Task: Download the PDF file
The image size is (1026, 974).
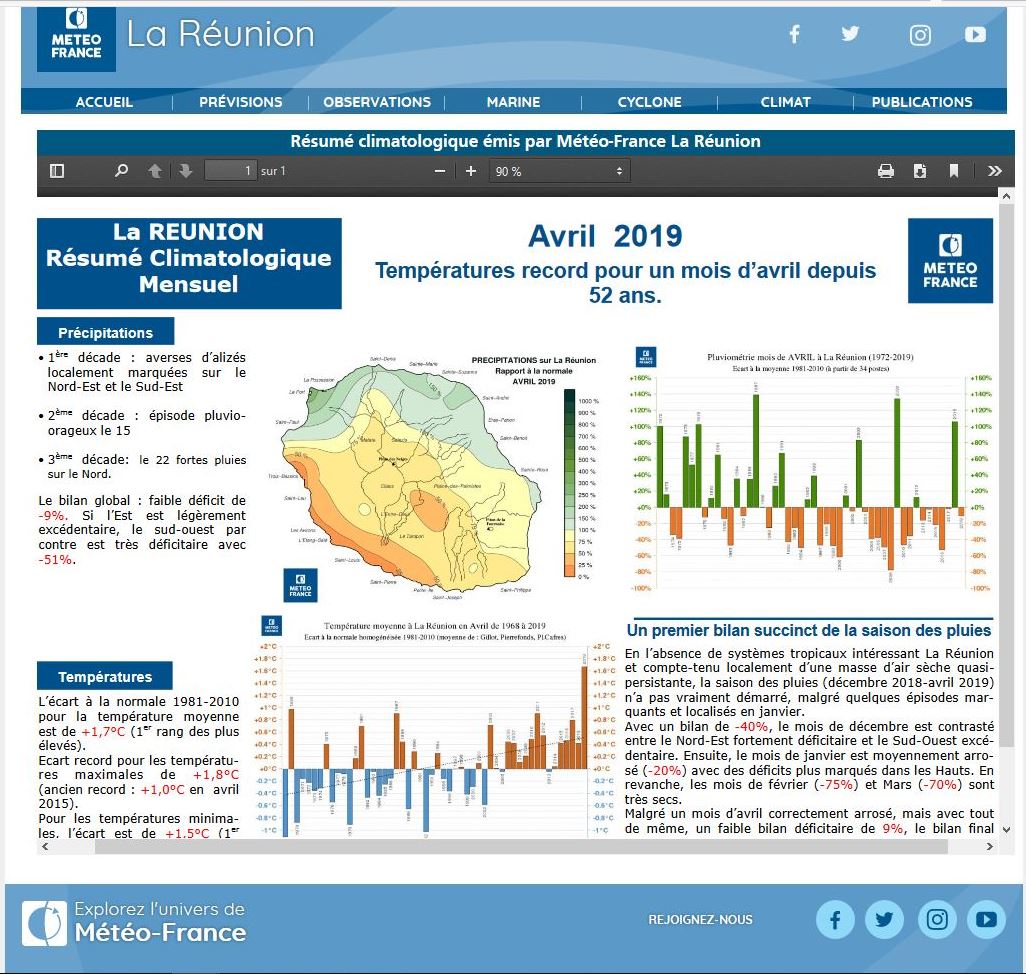Action: point(919,171)
